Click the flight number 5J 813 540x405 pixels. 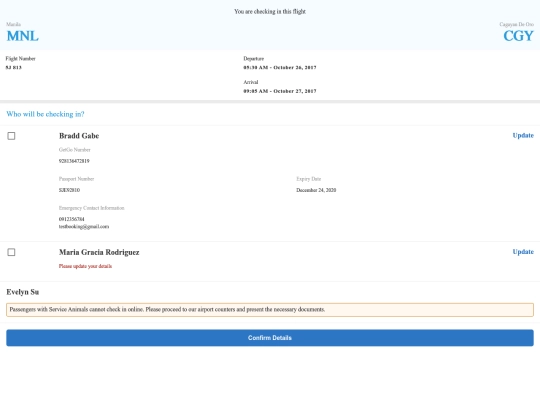pyautogui.click(x=14, y=68)
